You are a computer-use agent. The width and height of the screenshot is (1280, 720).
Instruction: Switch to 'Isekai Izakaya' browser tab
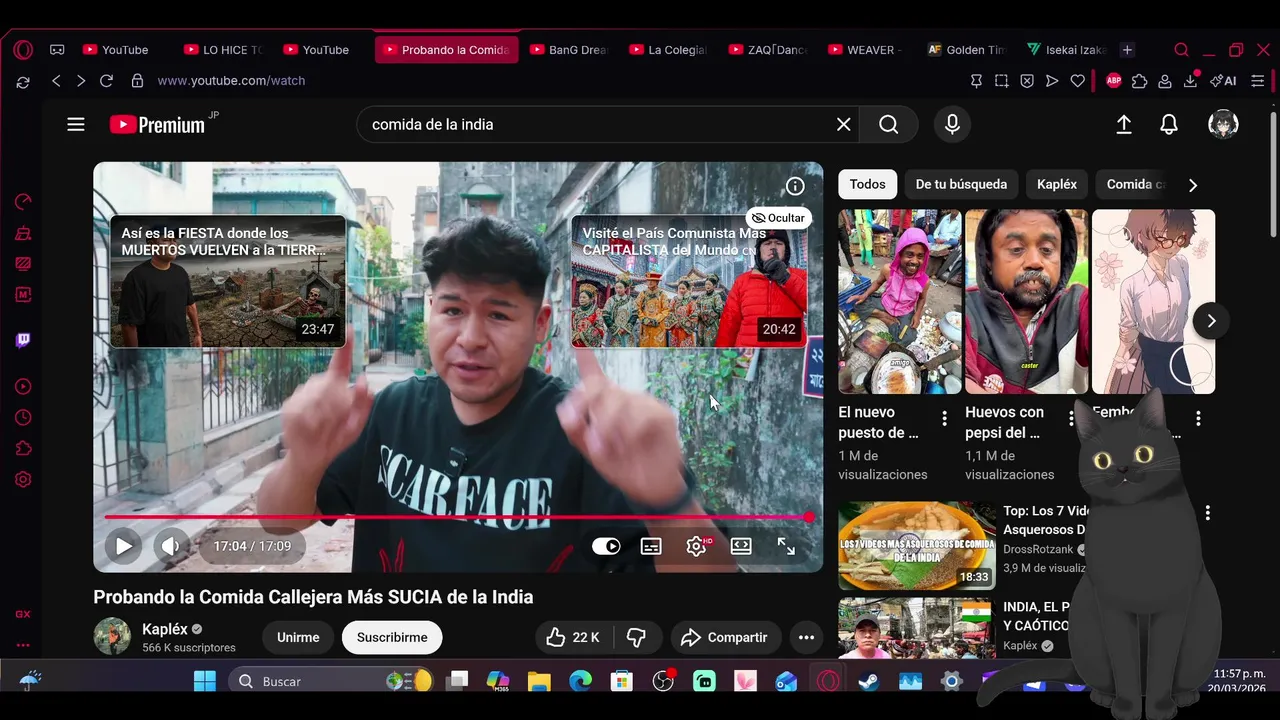(x=1066, y=50)
